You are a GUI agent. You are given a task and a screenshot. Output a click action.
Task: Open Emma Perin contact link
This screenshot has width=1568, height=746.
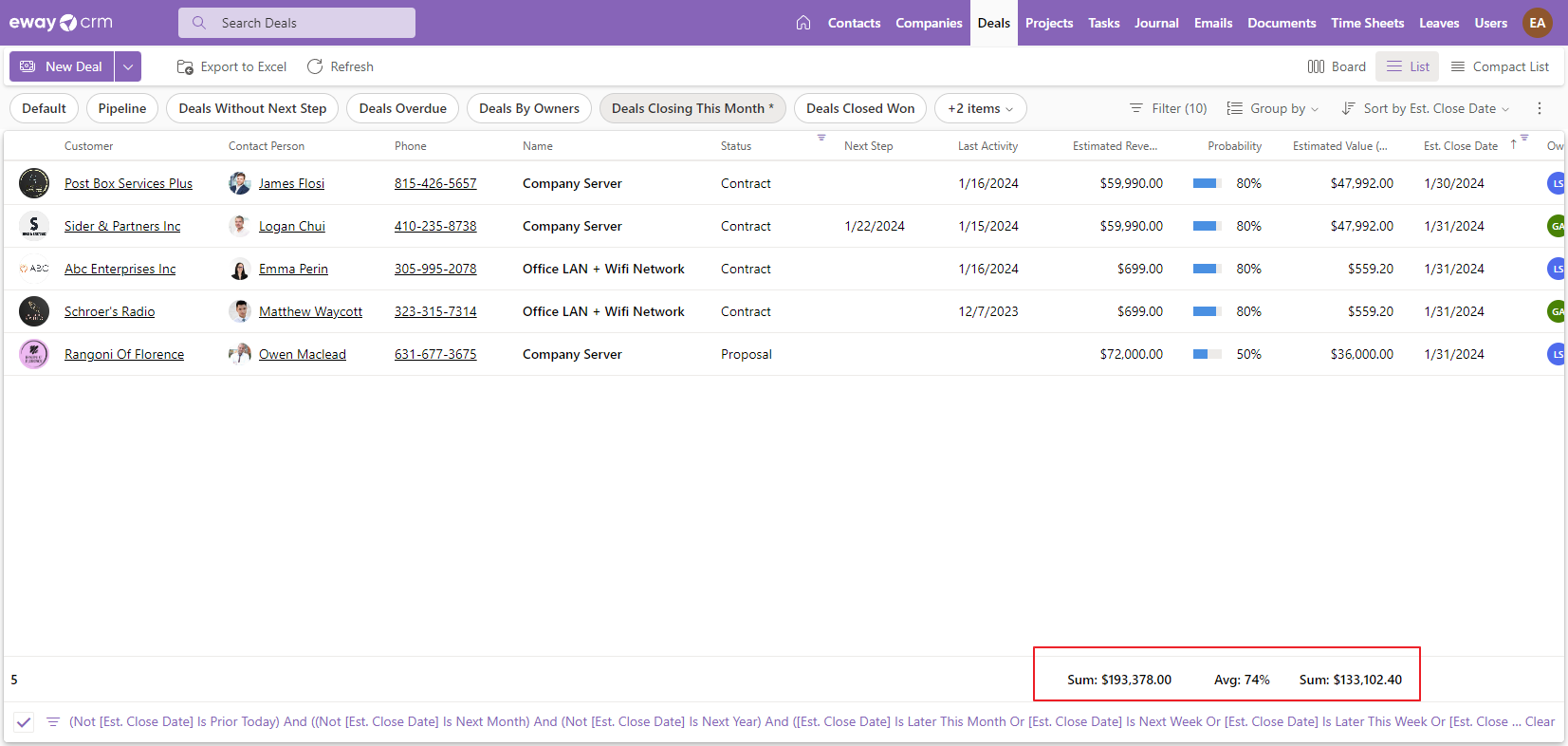(293, 269)
